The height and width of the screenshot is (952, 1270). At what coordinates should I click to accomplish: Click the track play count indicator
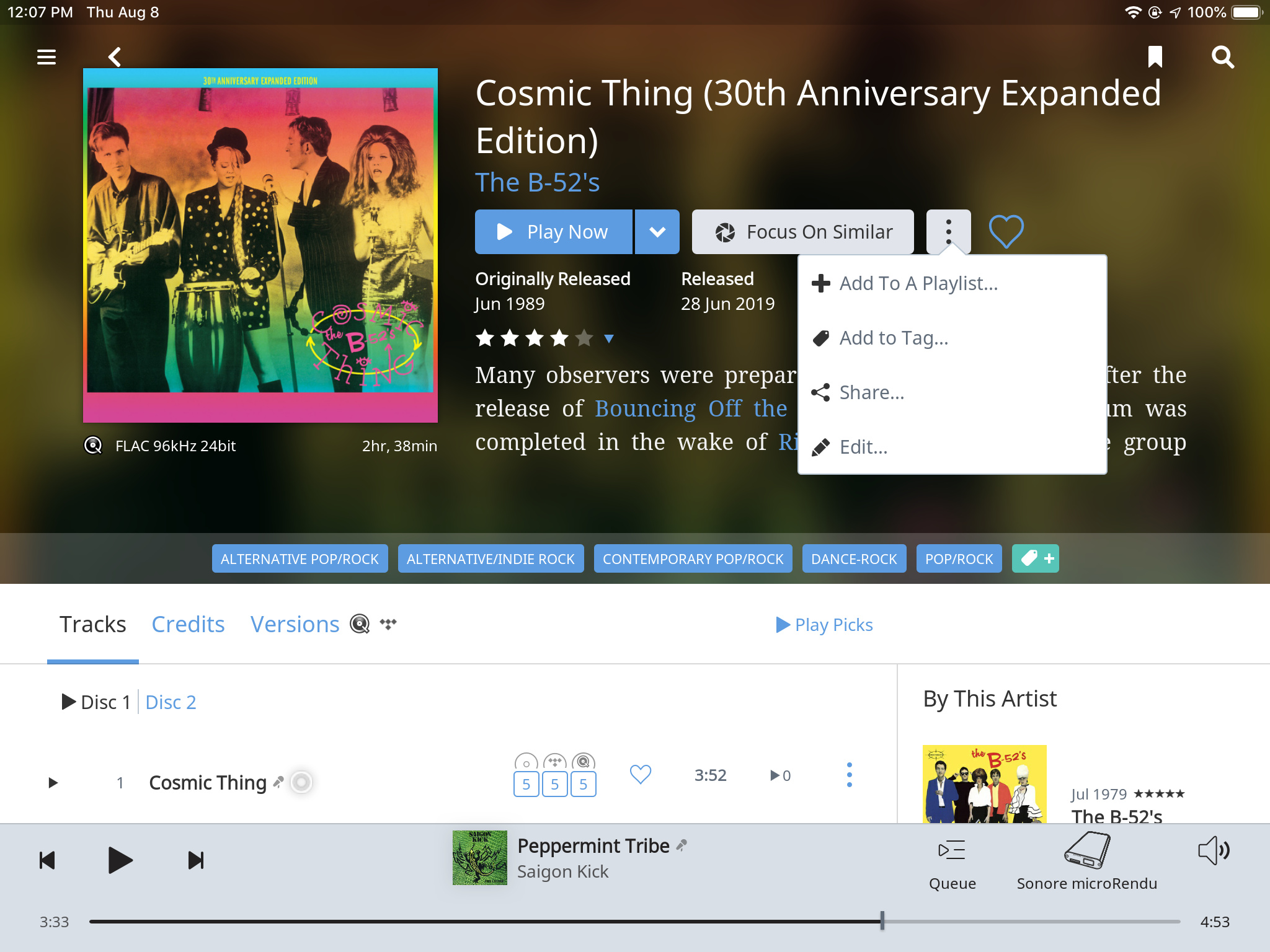point(781,775)
